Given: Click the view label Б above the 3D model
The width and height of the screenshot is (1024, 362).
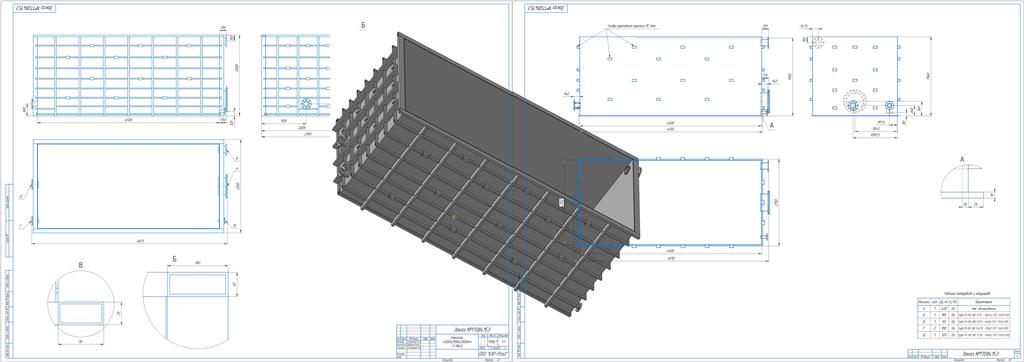Looking at the screenshot, I should [362, 25].
